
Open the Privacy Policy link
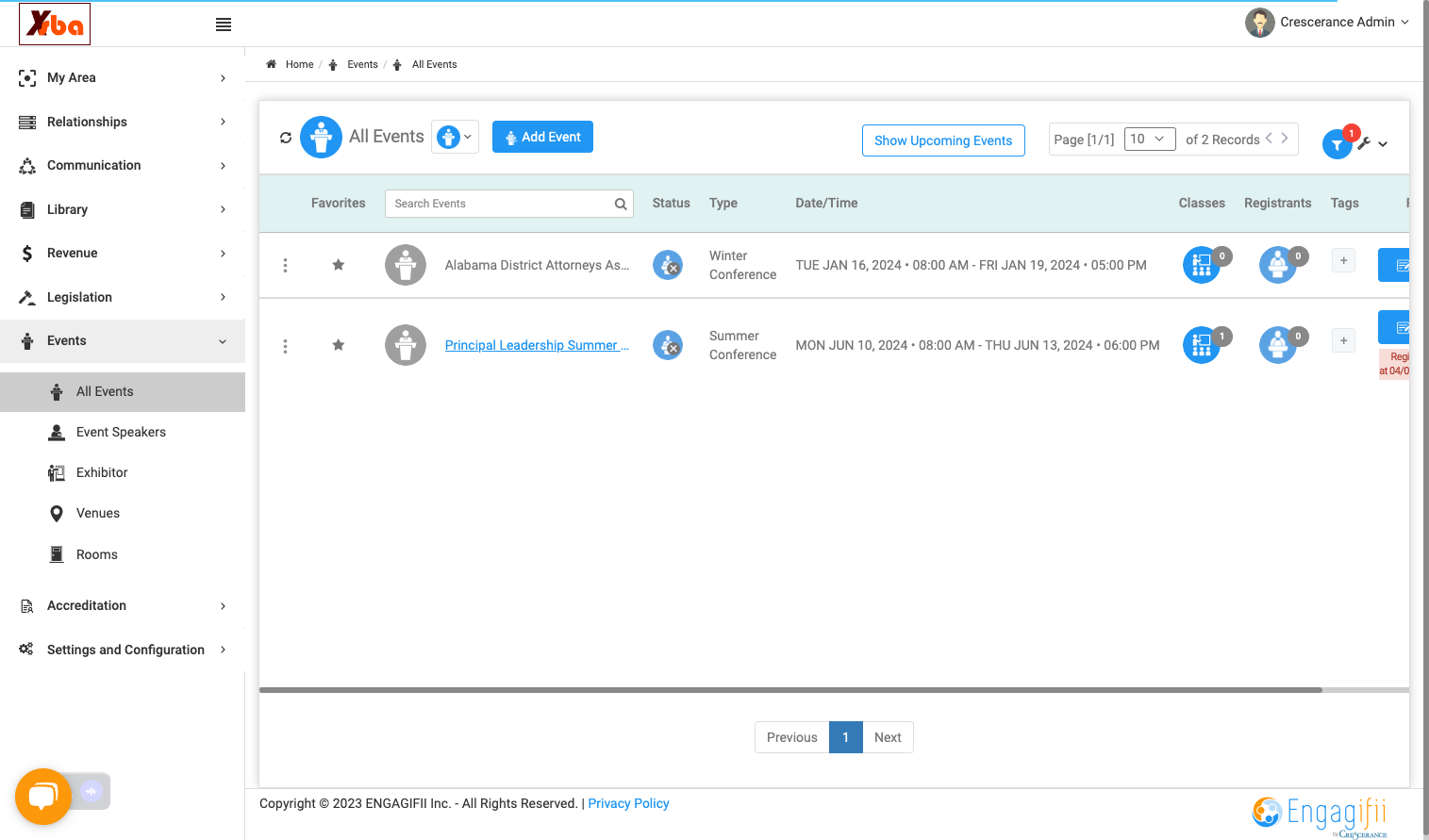[628, 804]
